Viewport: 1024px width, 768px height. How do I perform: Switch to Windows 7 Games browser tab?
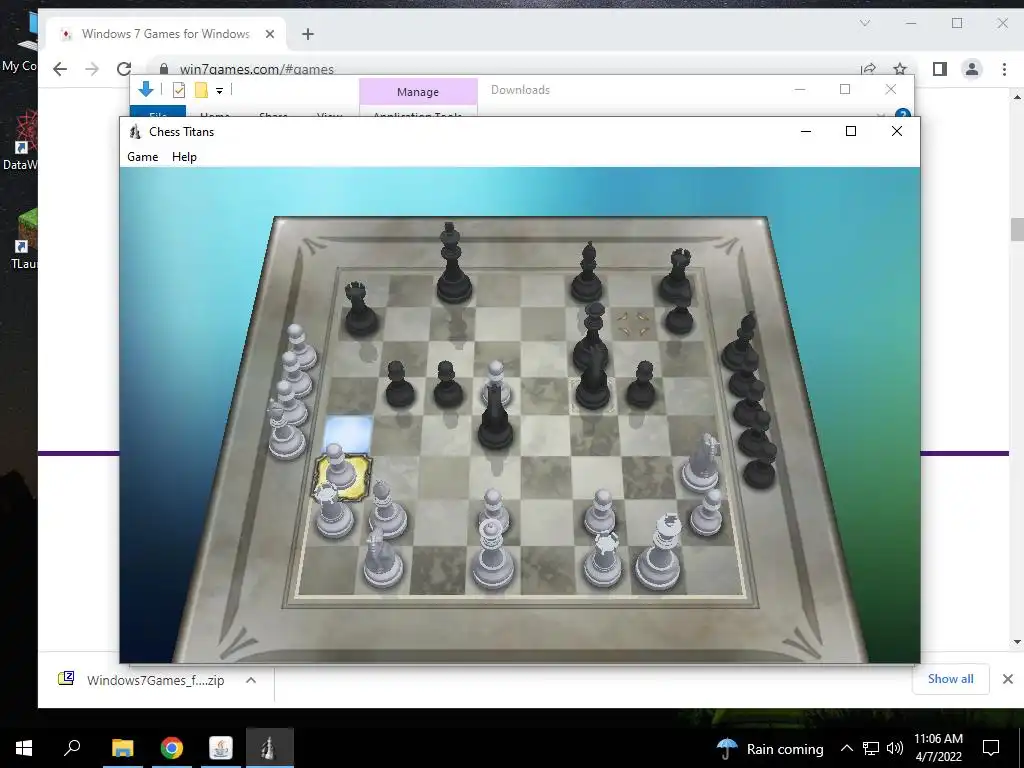click(165, 34)
